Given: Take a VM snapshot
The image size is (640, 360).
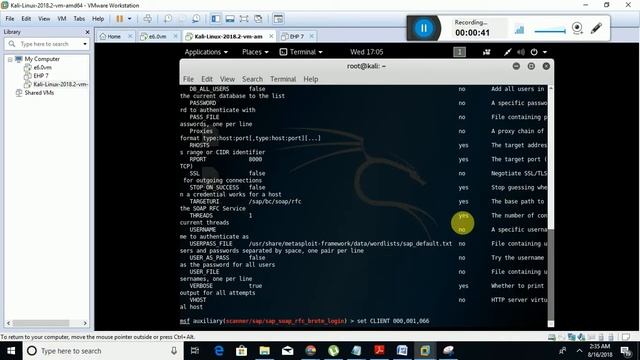Looking at the screenshot, I should (168, 19).
